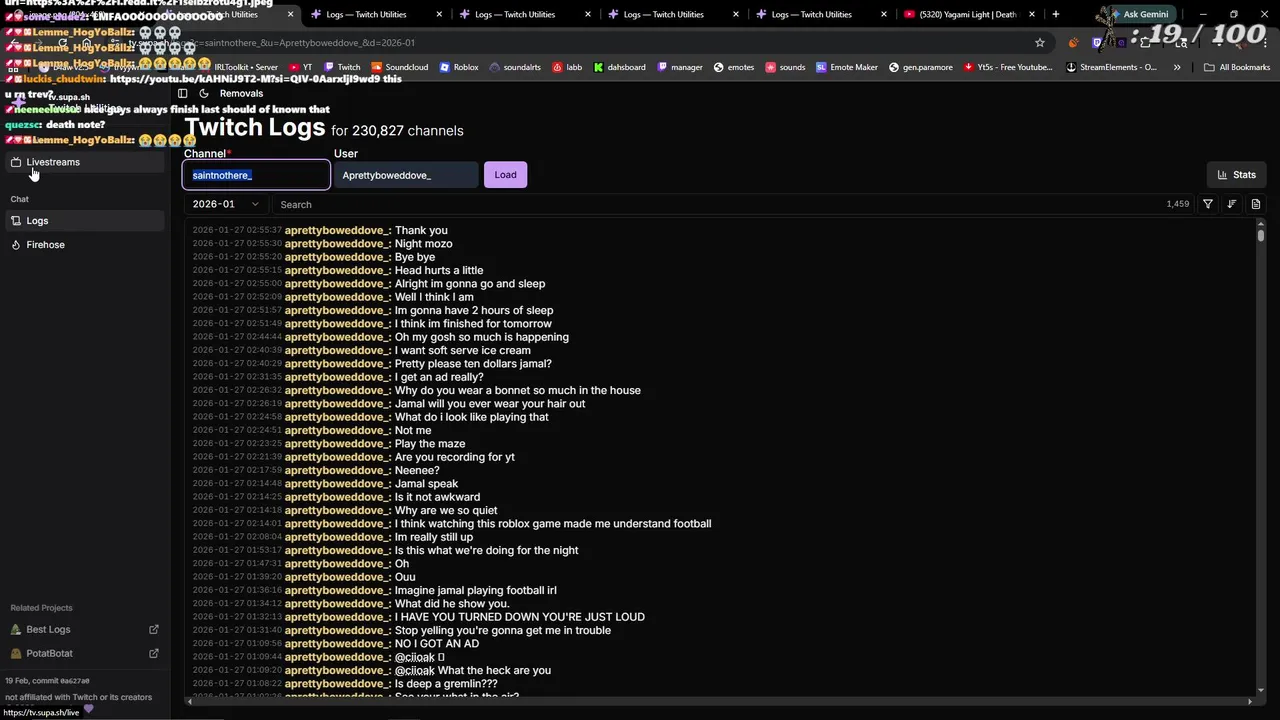Open the sounds bookmark
This screenshot has width=1280, height=720.
[x=785, y=67]
